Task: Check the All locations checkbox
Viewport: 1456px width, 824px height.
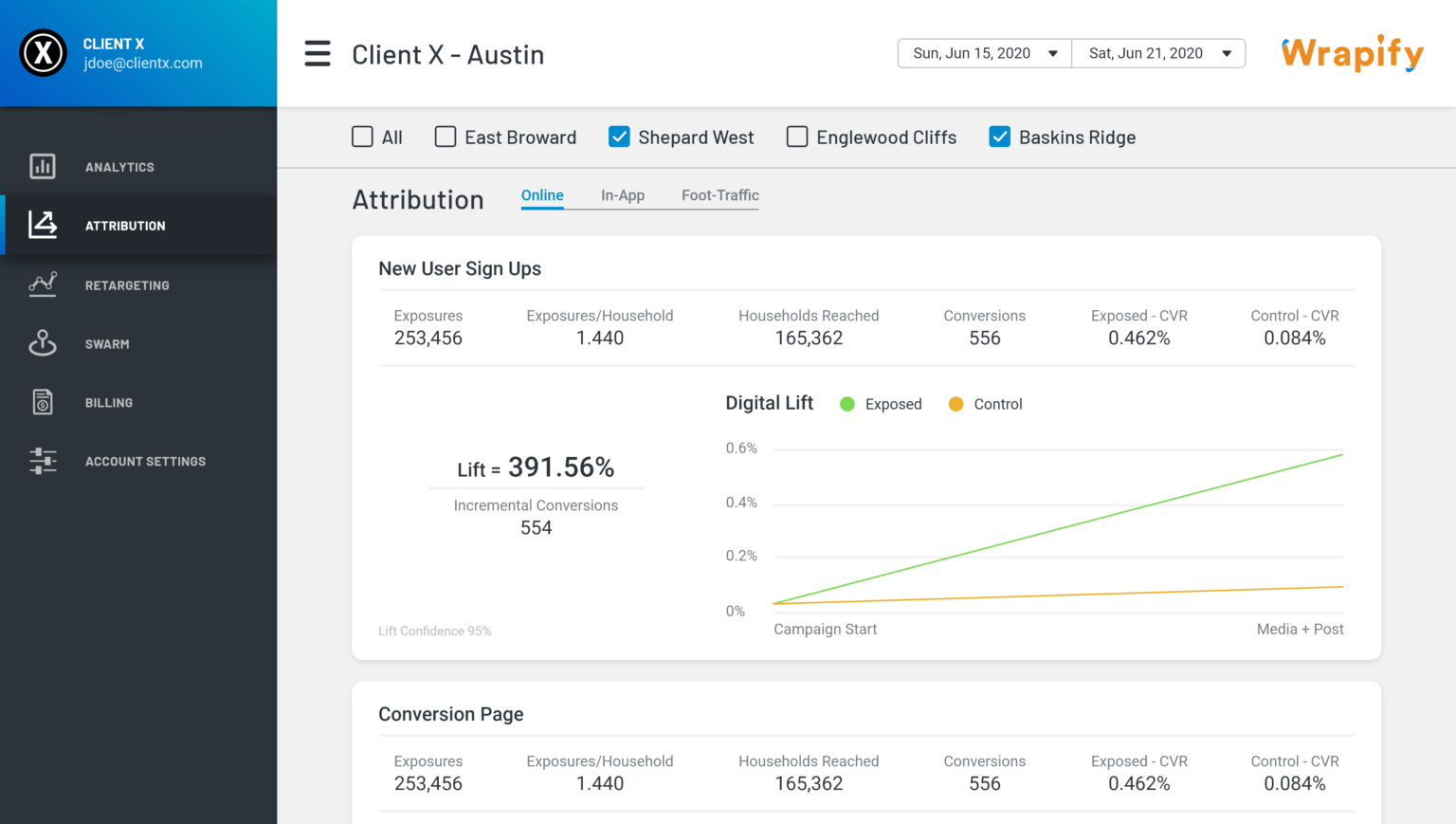Action: (x=362, y=137)
